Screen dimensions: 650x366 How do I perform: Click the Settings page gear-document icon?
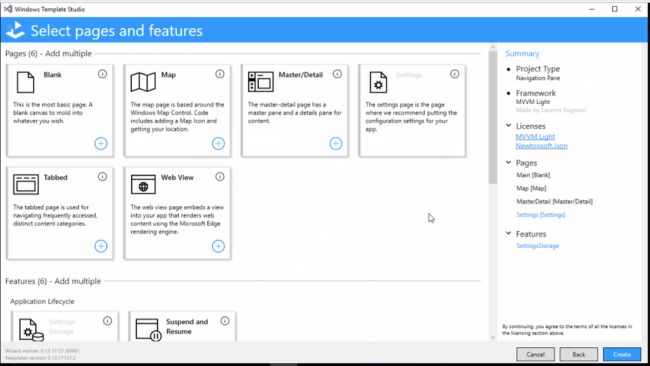[378, 82]
